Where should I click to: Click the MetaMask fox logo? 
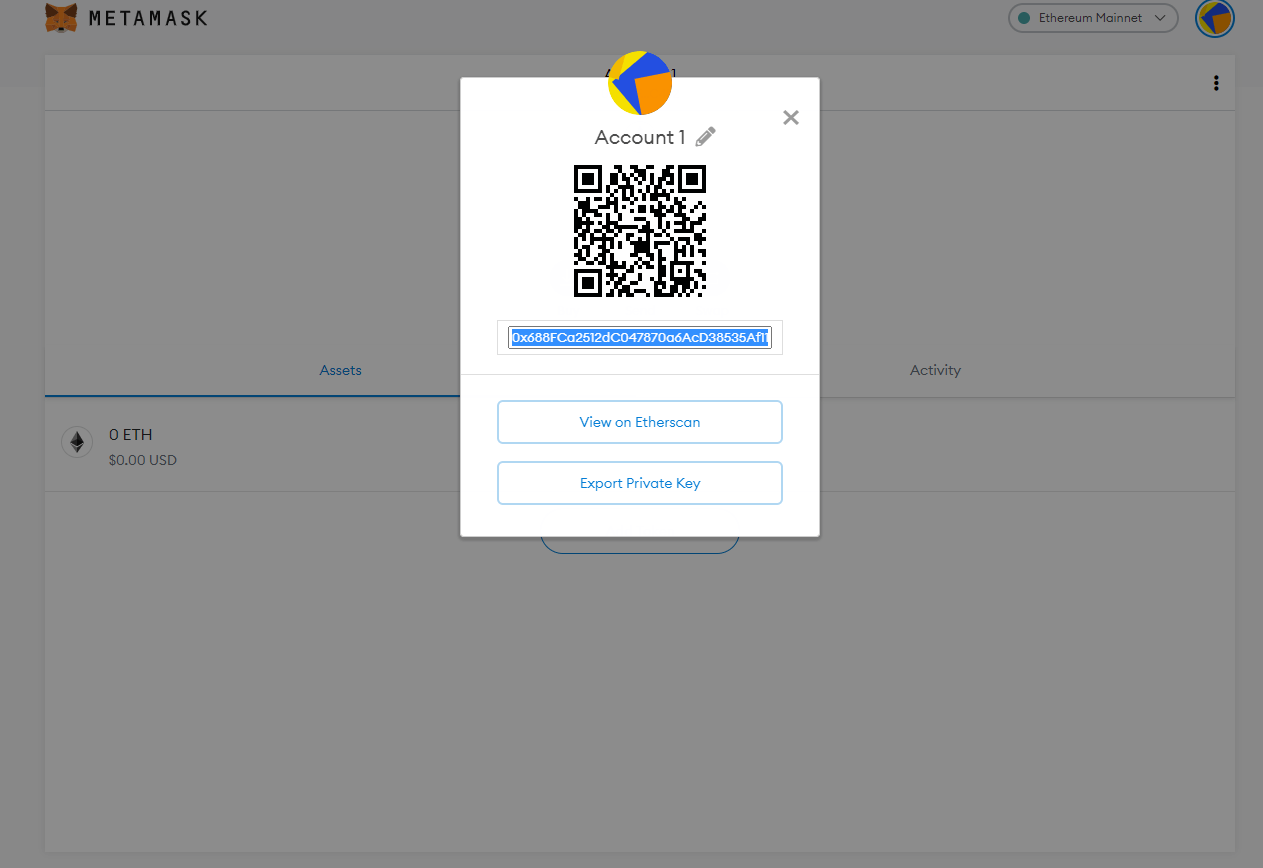coord(62,17)
